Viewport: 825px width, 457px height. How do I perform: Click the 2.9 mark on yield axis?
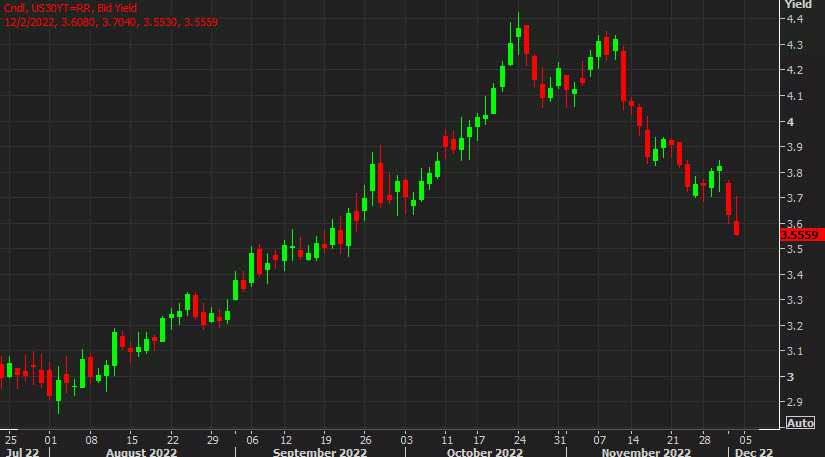(791, 402)
